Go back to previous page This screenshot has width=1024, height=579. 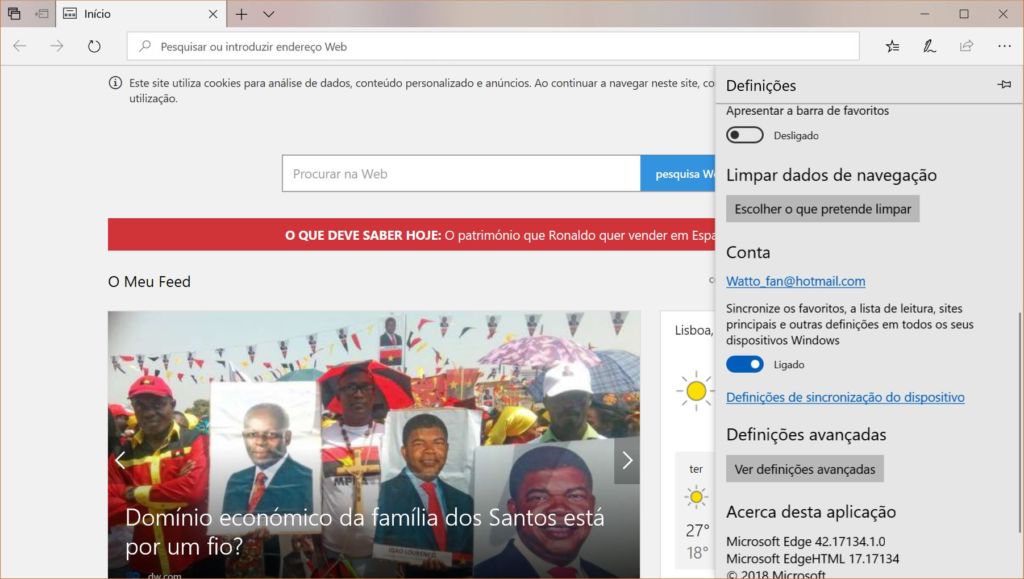tap(20, 46)
